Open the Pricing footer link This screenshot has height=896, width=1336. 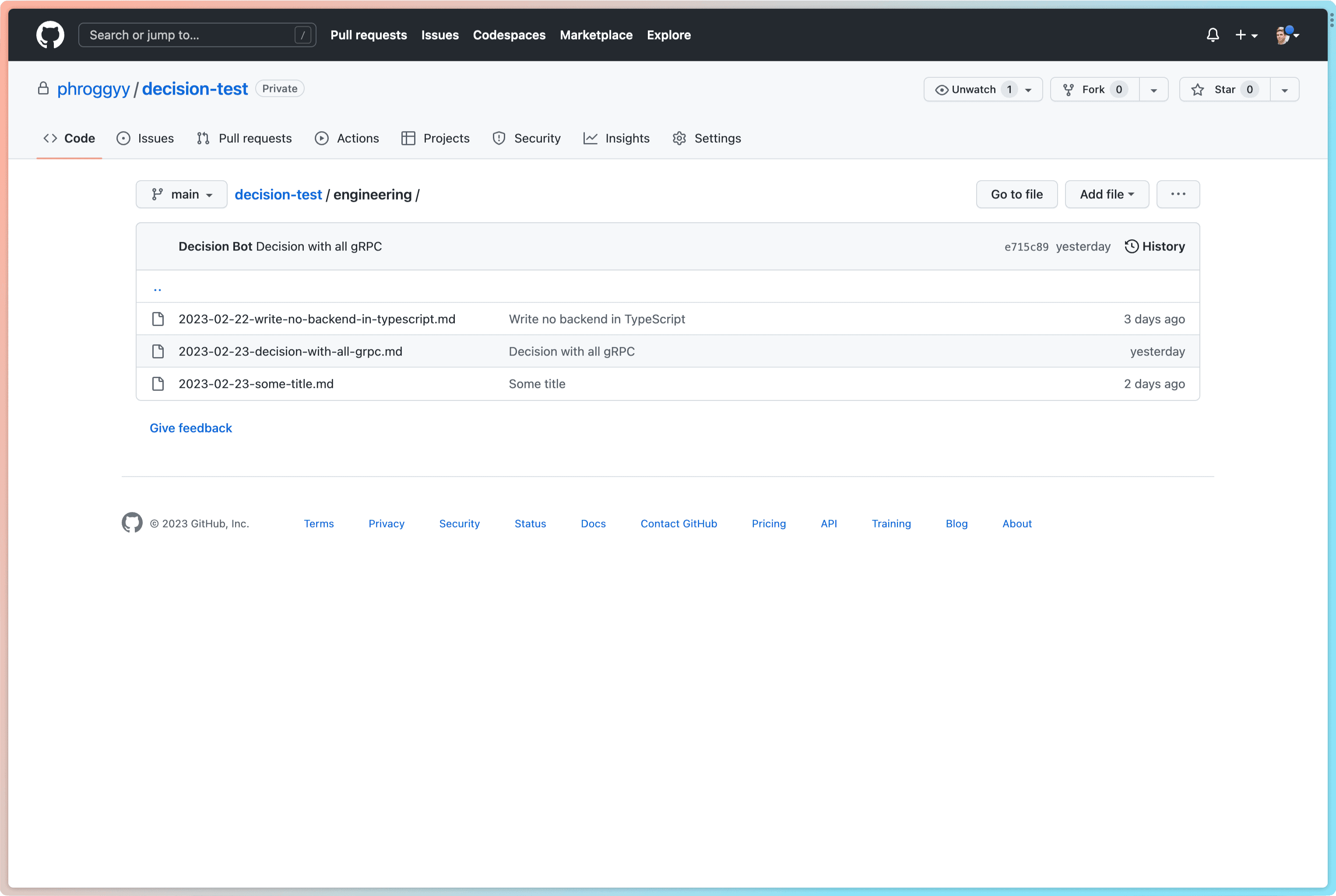(769, 524)
